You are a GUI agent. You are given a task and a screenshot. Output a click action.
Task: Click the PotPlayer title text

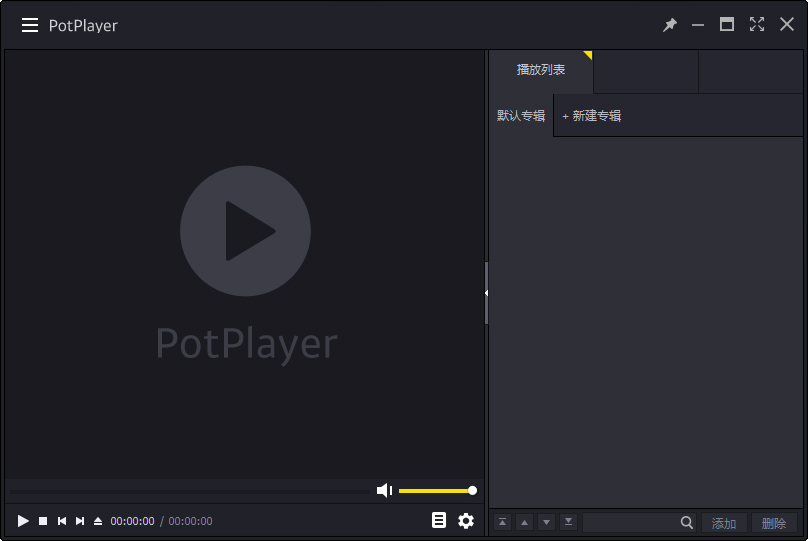click(83, 26)
